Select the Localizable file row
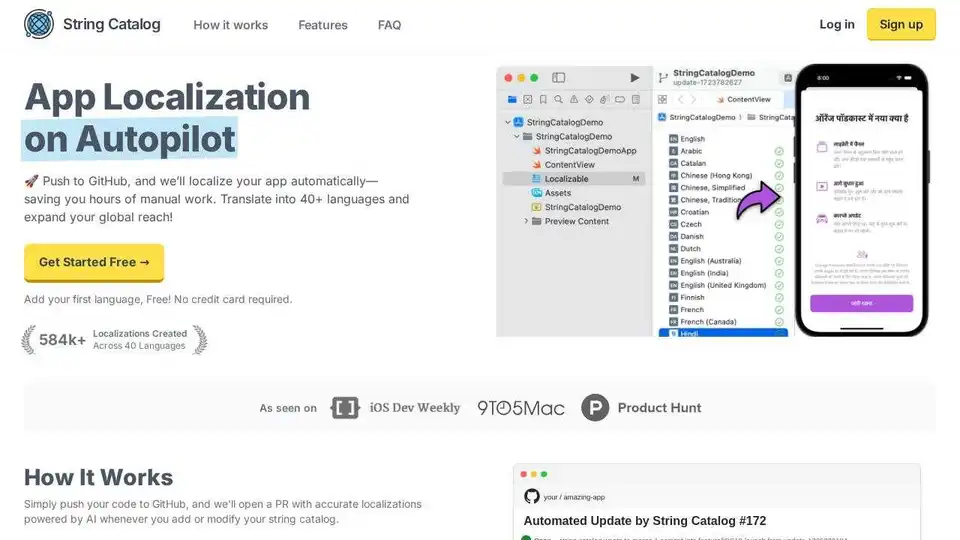960x540 pixels. click(574, 179)
